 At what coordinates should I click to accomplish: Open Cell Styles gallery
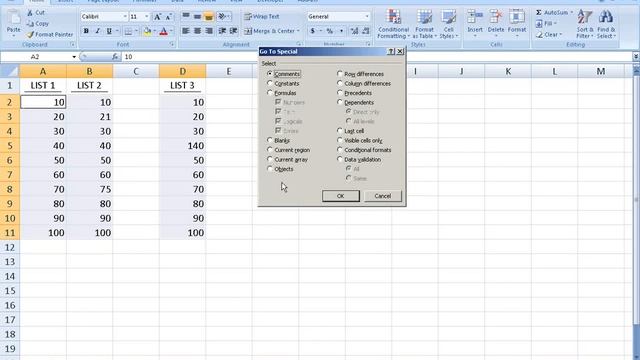click(449, 24)
